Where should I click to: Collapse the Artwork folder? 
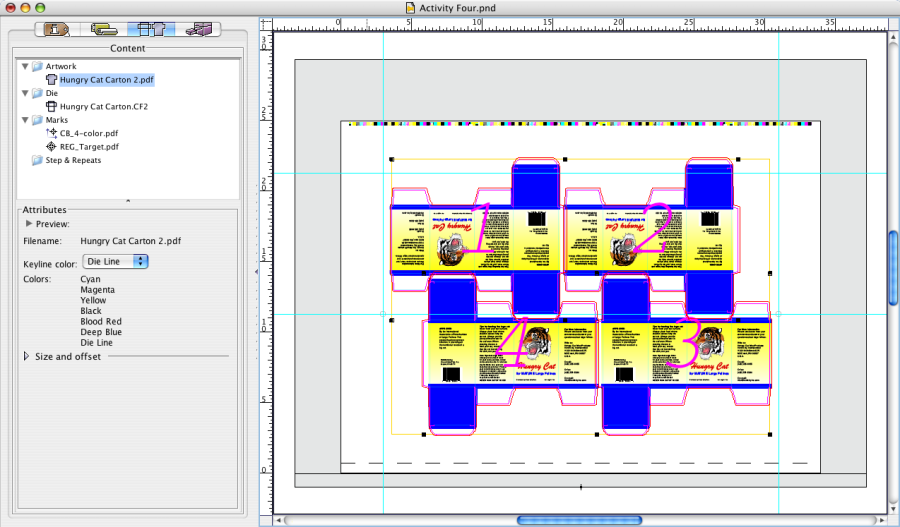25,67
